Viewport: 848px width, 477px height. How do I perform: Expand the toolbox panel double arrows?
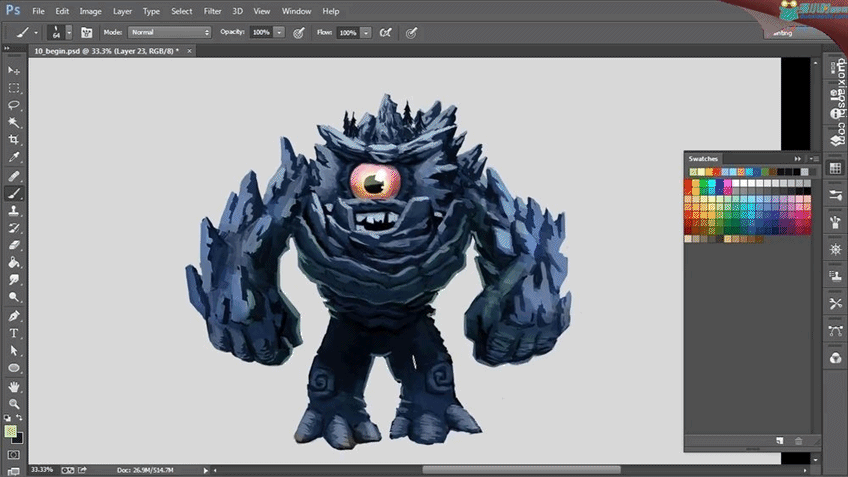click(x=6, y=48)
